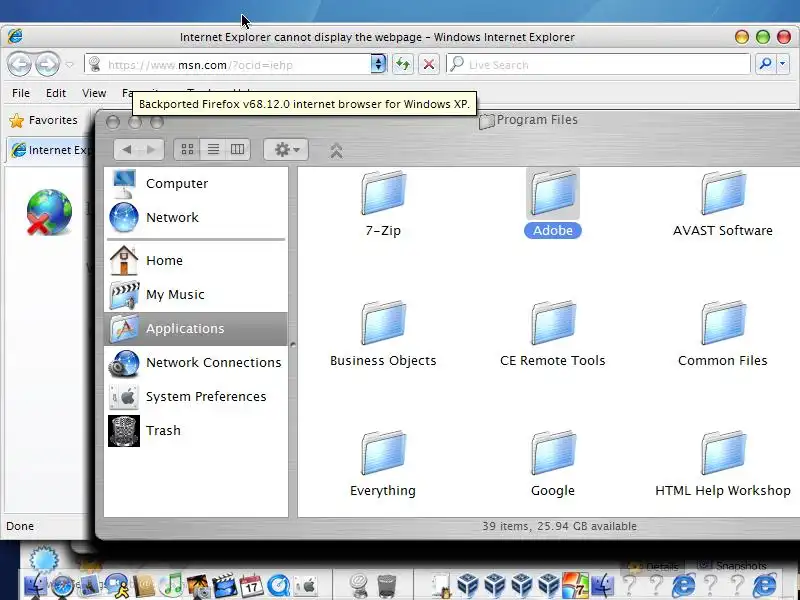Click the Internet Explorer title bar logo

15,36
